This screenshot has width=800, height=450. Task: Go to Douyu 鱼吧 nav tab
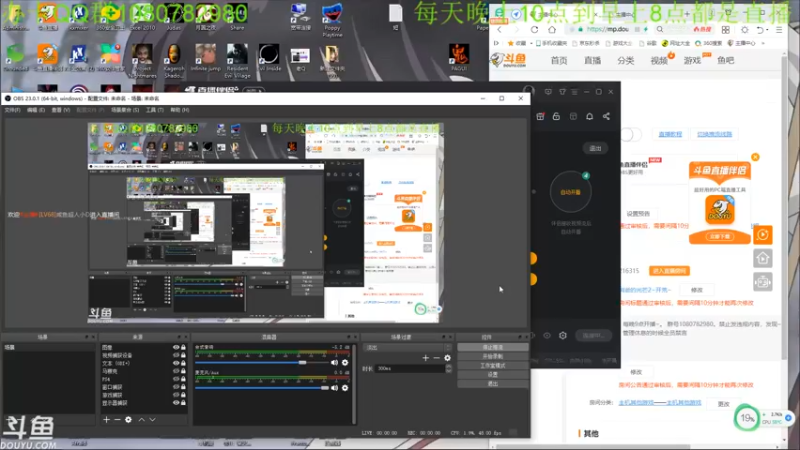(x=726, y=61)
